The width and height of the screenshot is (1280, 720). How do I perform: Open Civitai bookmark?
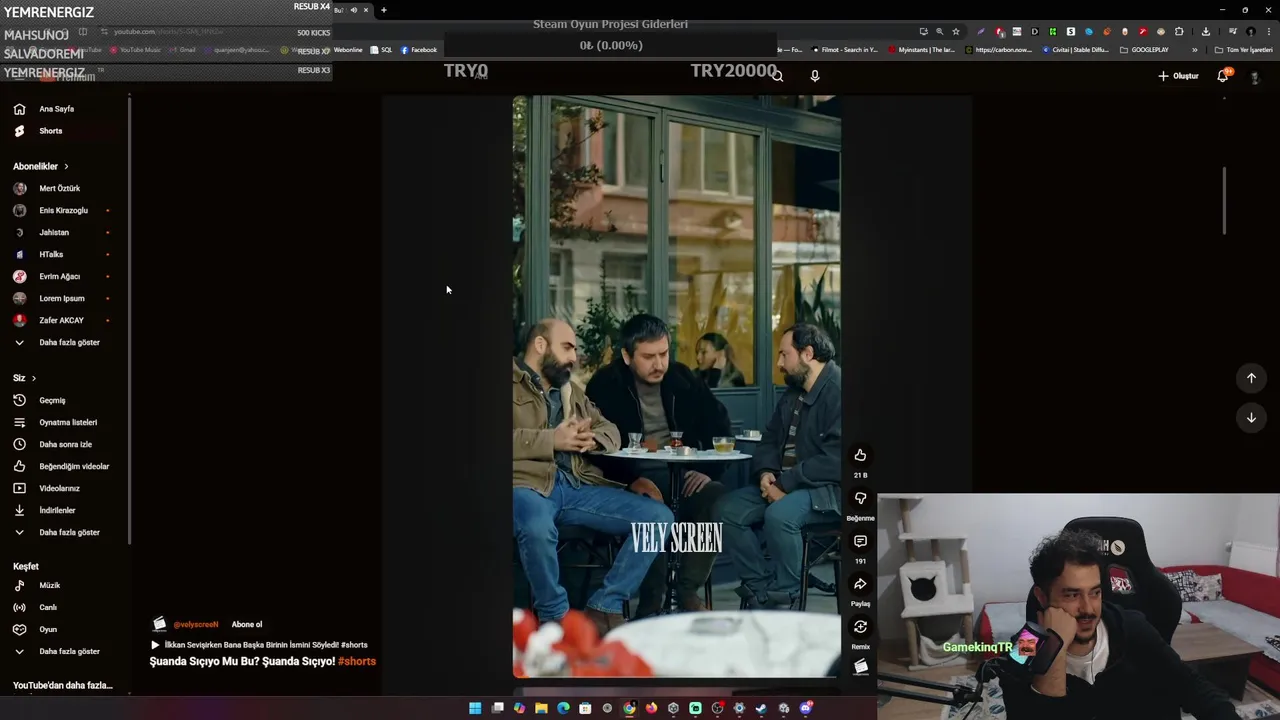[x=1076, y=50]
